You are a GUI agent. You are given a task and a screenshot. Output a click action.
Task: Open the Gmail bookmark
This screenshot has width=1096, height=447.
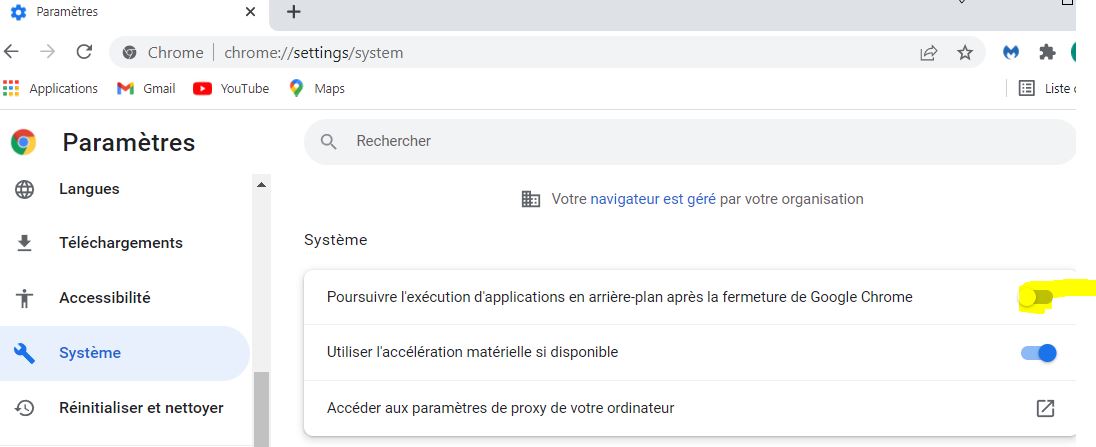146,89
